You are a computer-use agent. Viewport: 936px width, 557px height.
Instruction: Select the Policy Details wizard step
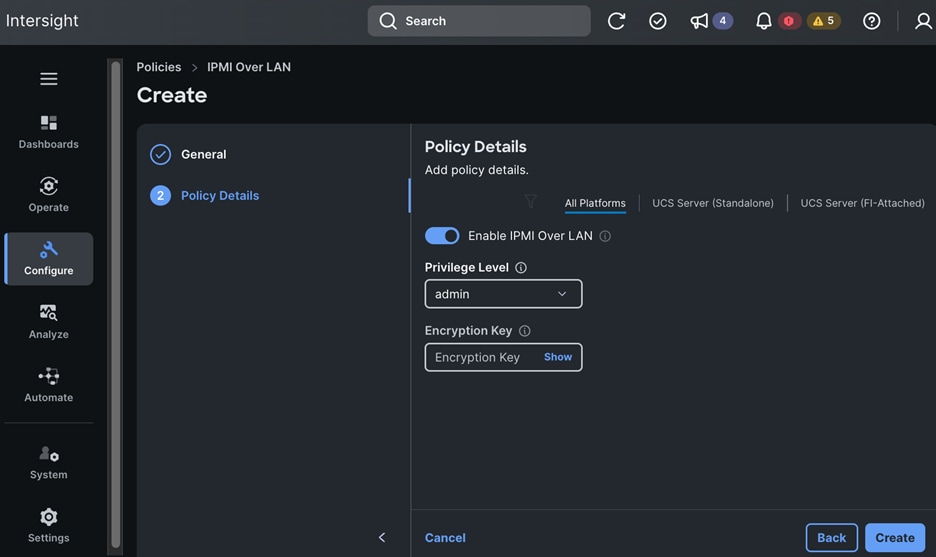220,195
